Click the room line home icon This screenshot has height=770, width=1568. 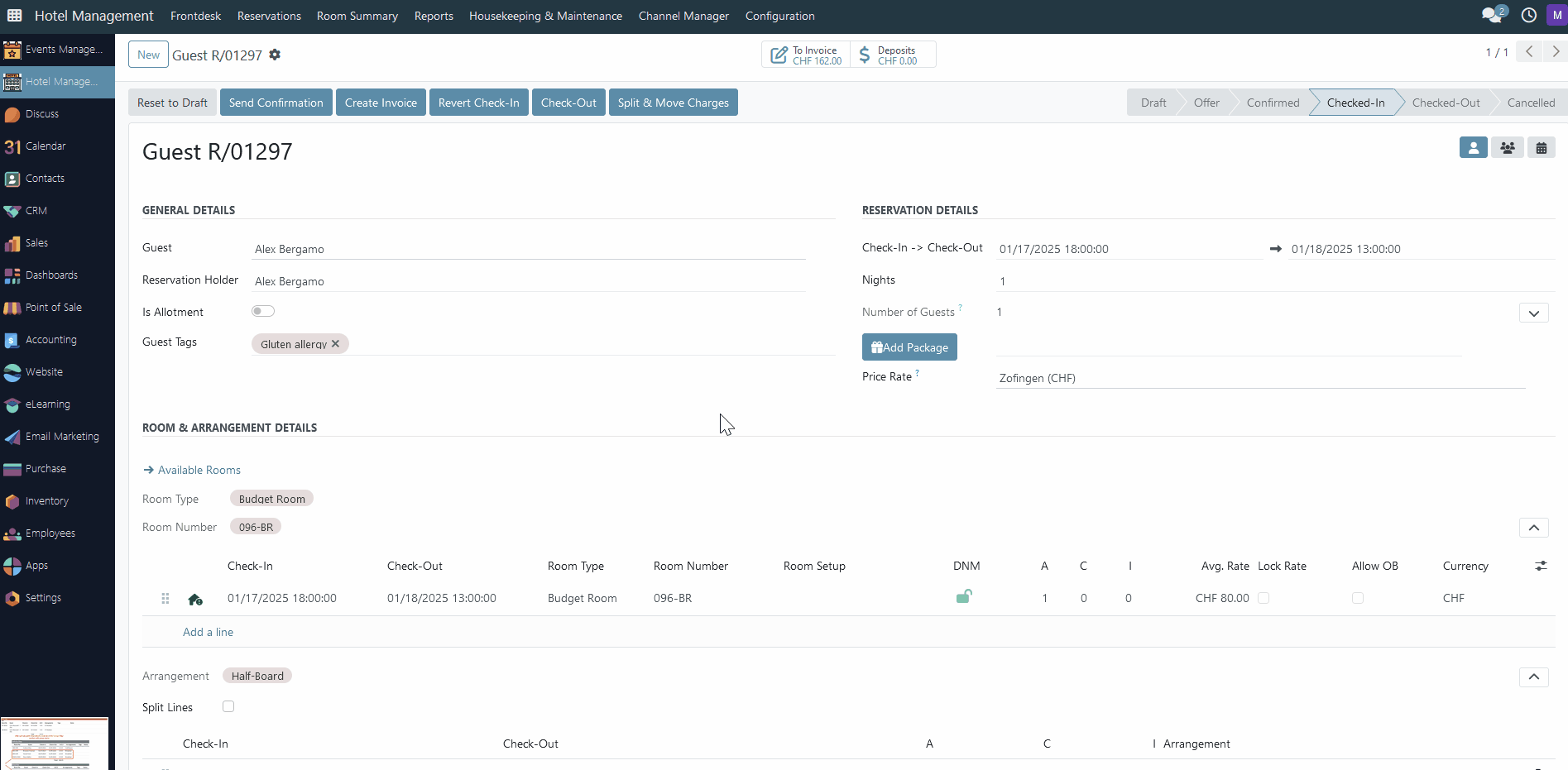click(x=195, y=599)
